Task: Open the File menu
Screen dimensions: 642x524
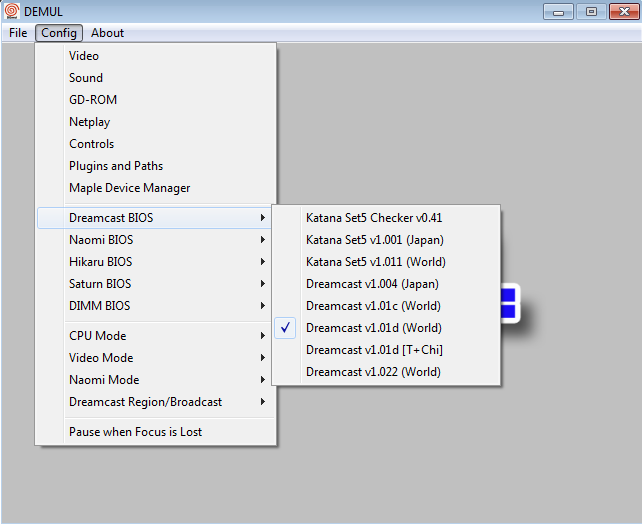Action: click(x=18, y=33)
